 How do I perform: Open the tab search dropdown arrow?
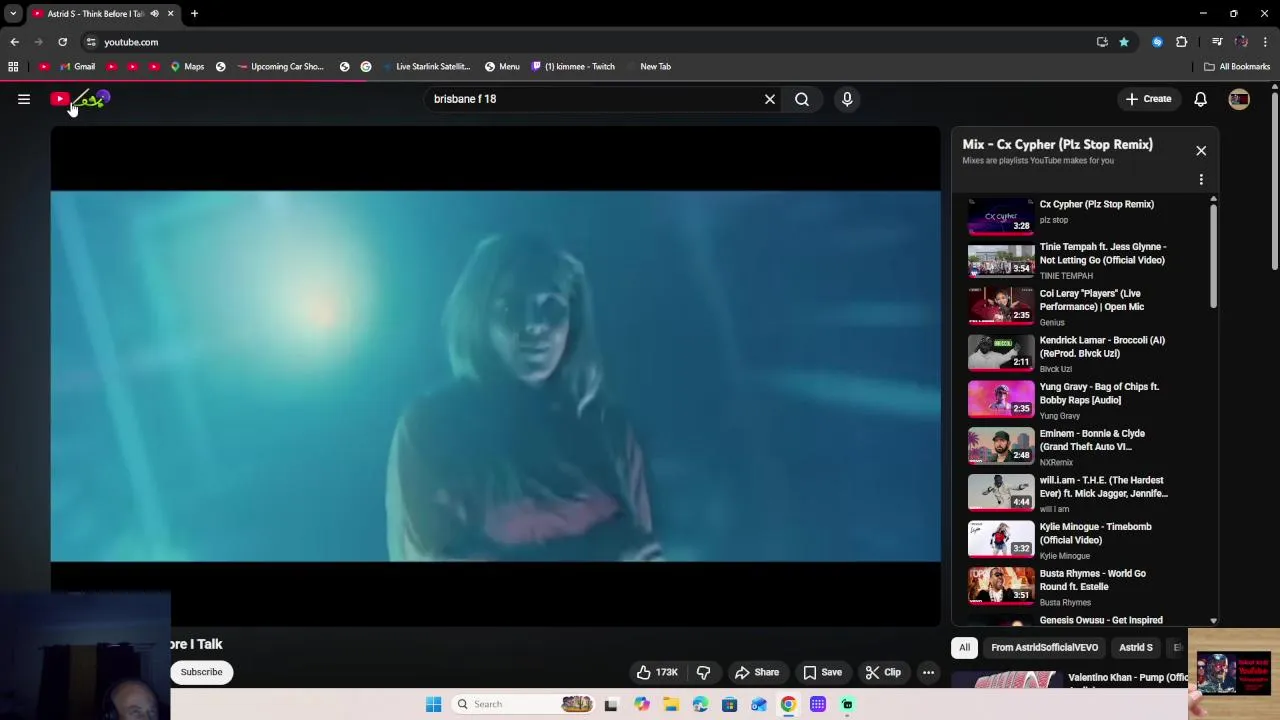pyautogui.click(x=13, y=13)
